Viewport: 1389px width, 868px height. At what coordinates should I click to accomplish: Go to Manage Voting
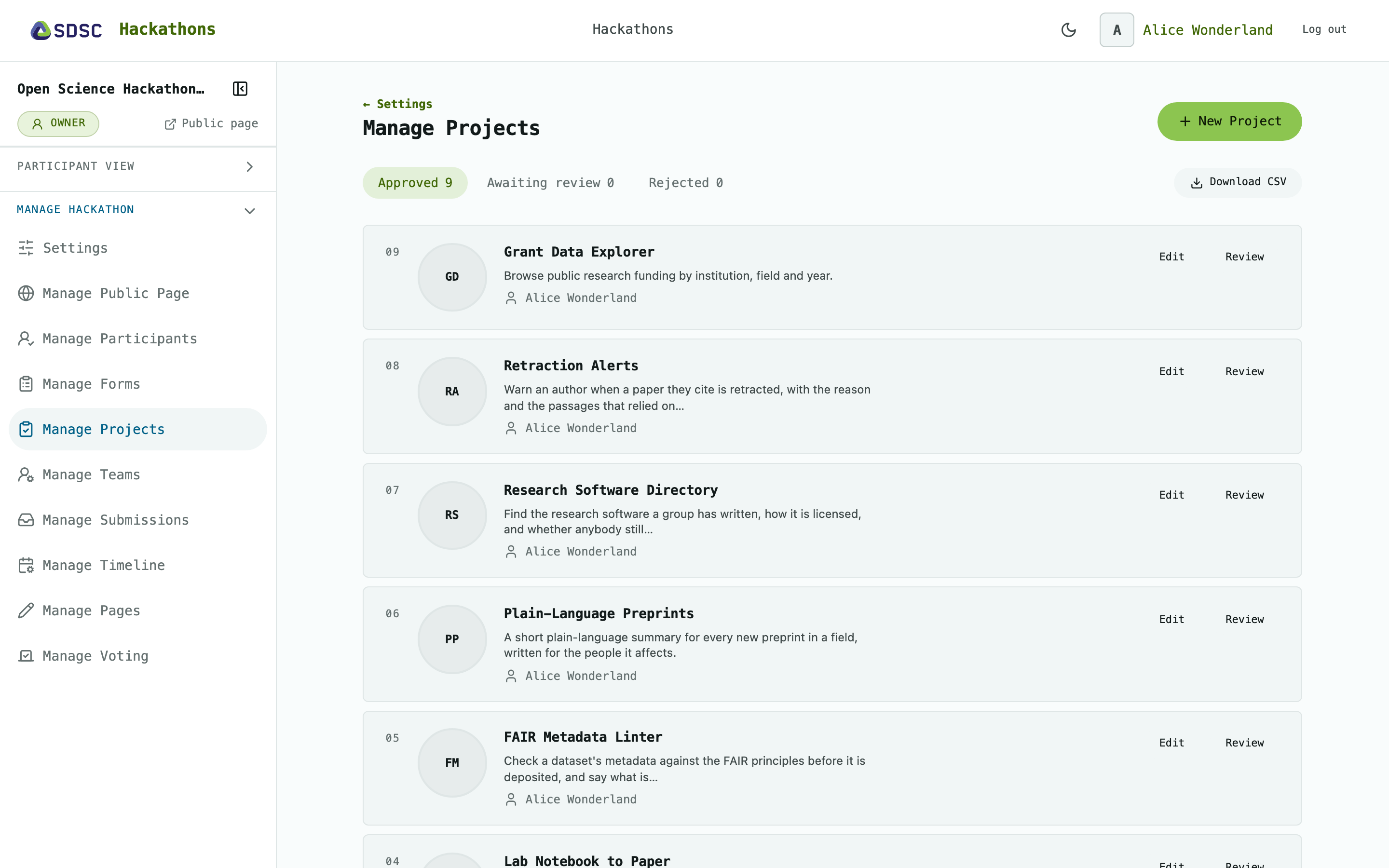click(x=138, y=656)
